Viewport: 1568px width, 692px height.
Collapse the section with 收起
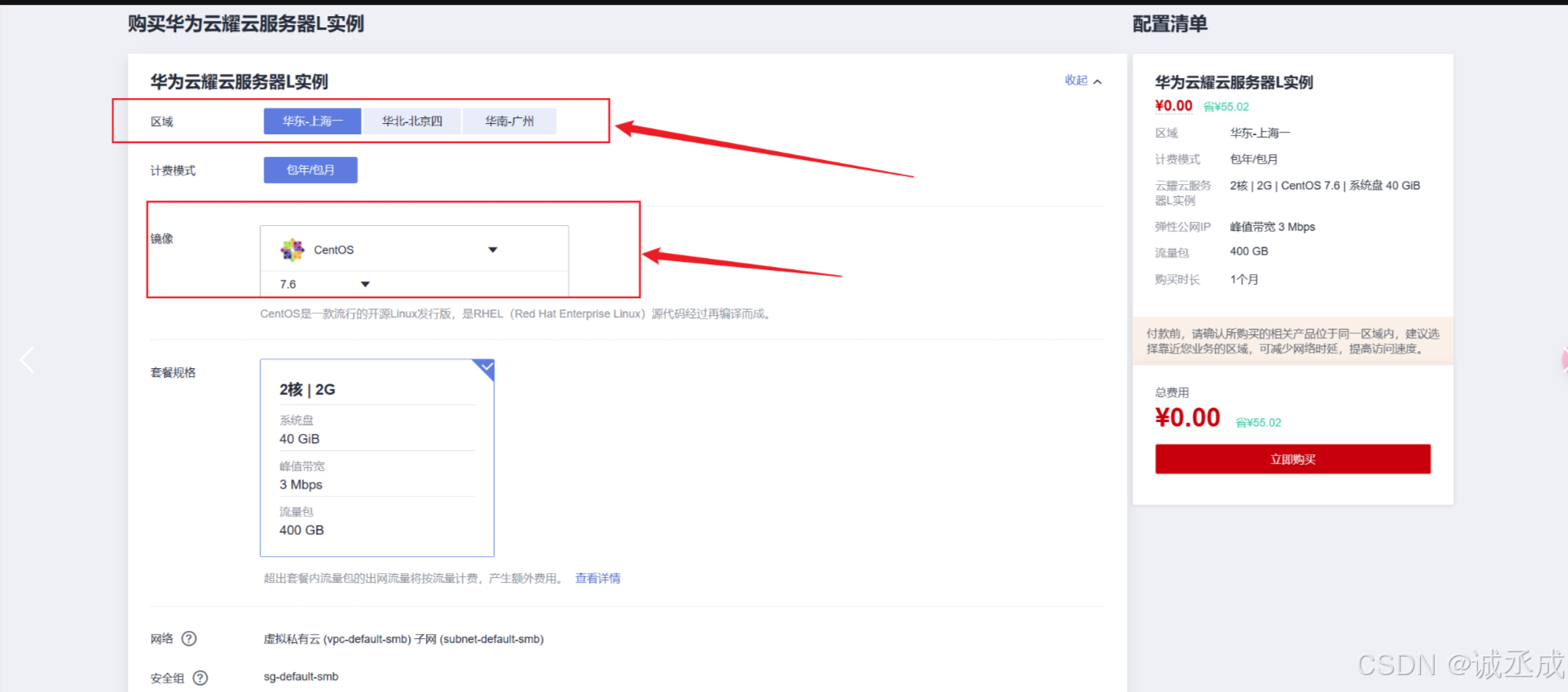[x=1083, y=80]
